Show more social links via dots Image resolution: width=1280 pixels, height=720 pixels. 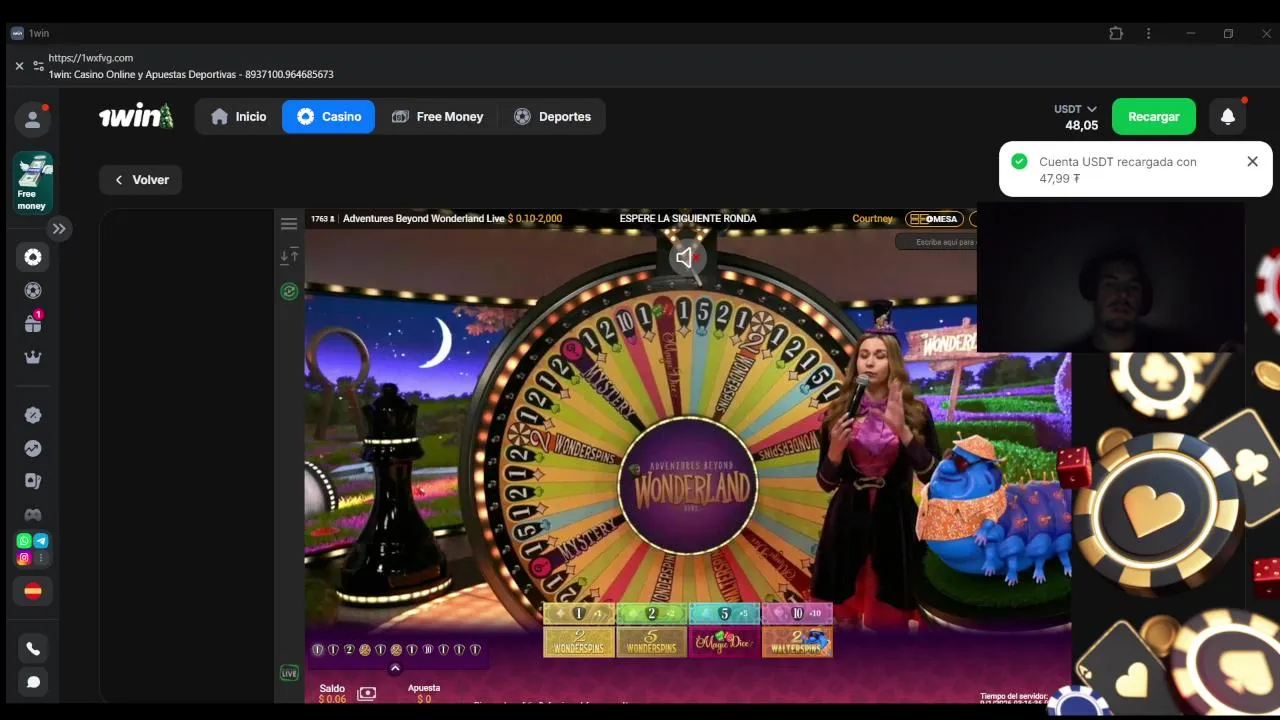(x=41, y=558)
